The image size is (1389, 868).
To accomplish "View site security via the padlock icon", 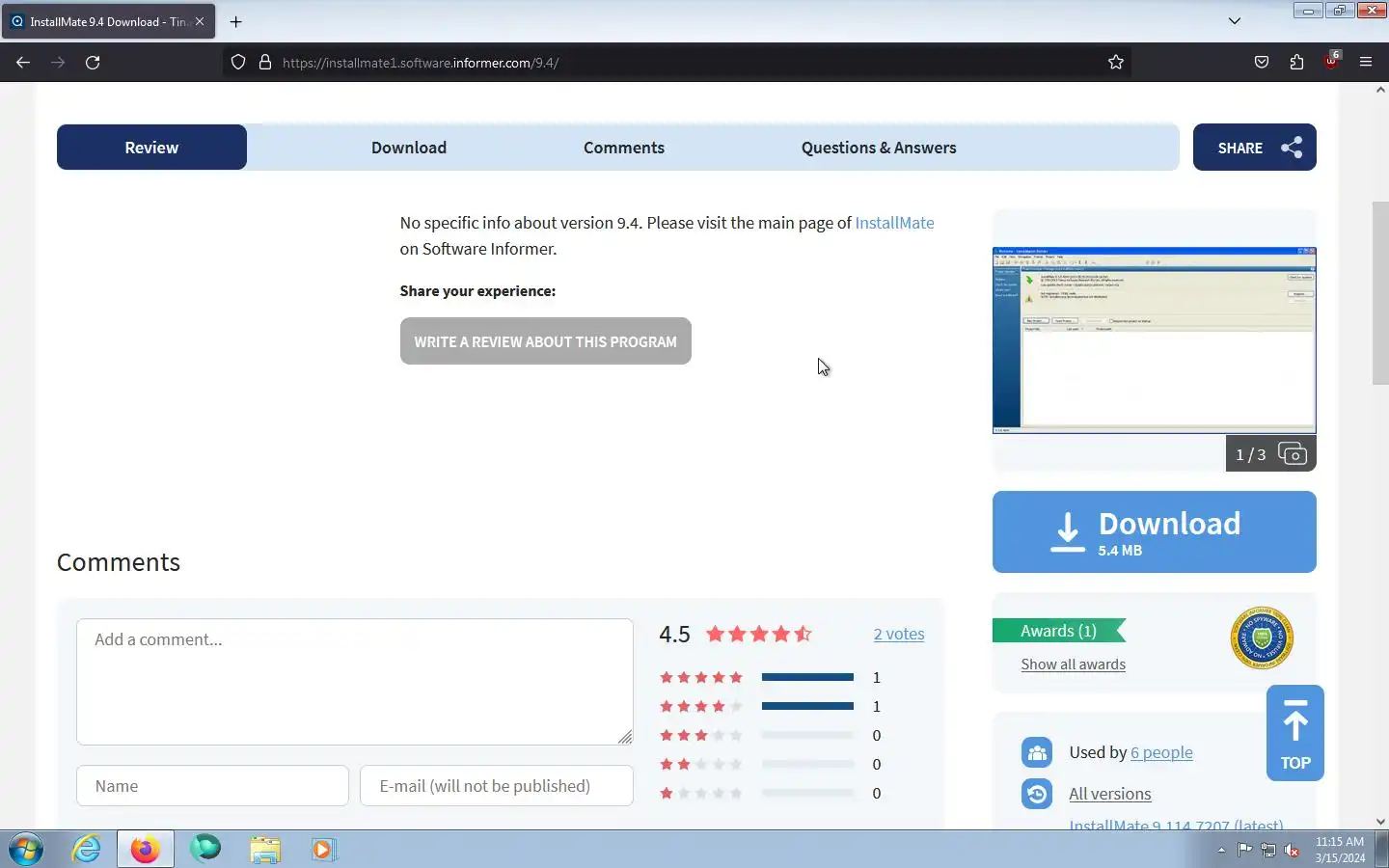I will pos(265,63).
